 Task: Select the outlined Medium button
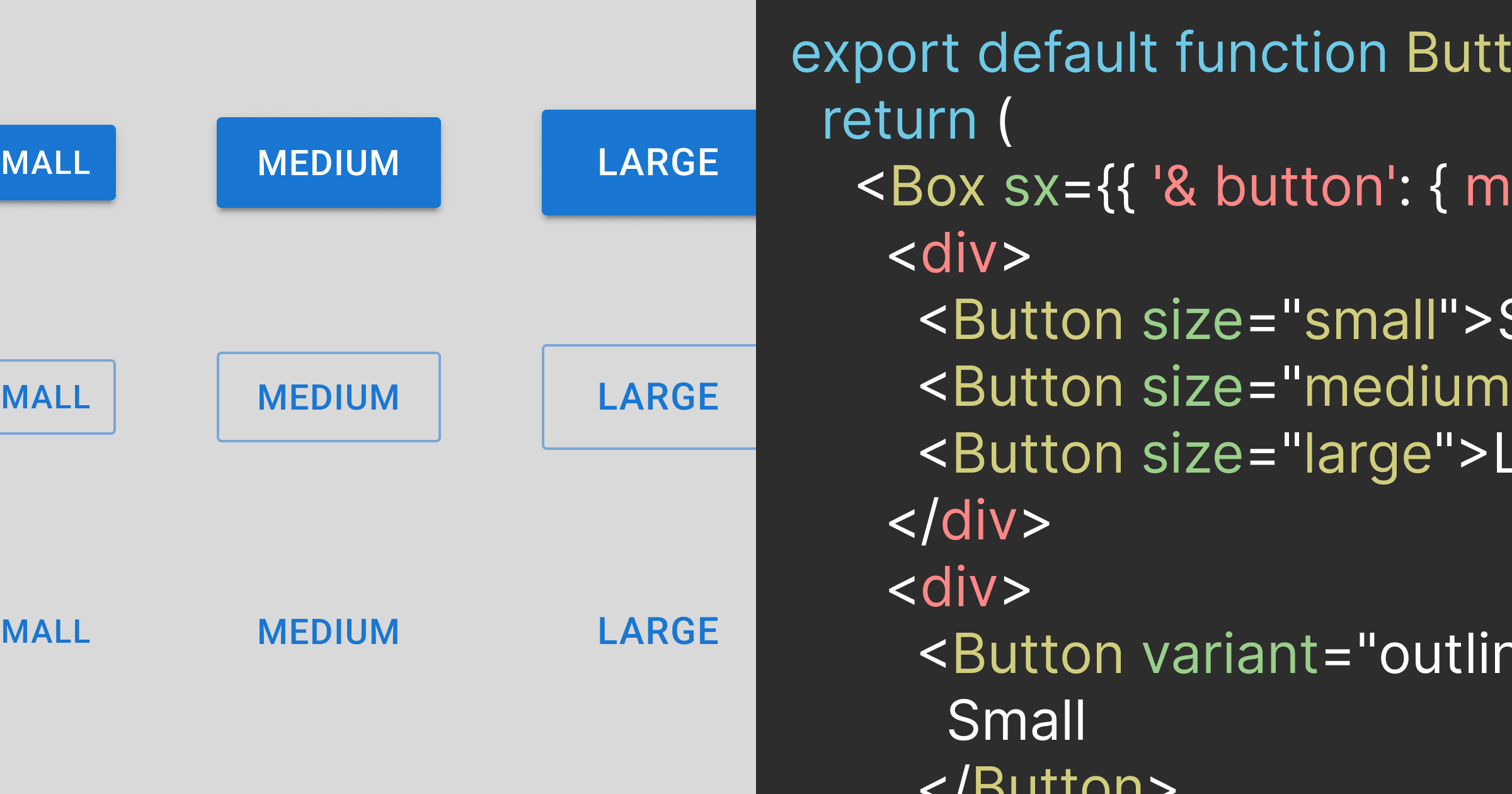[328, 397]
